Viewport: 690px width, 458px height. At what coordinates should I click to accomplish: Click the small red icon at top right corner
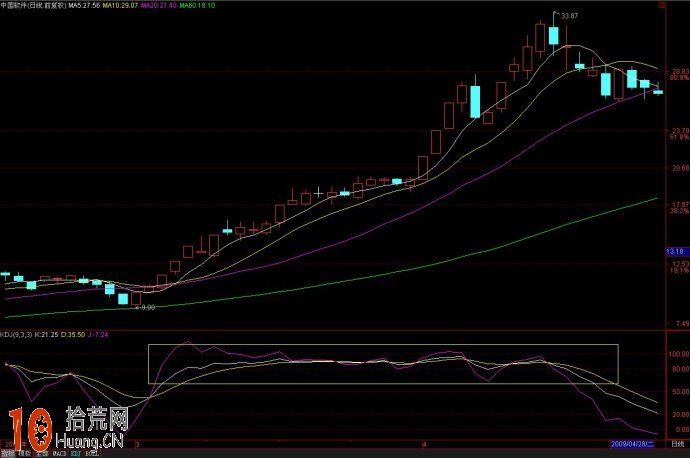pyautogui.click(x=661, y=5)
